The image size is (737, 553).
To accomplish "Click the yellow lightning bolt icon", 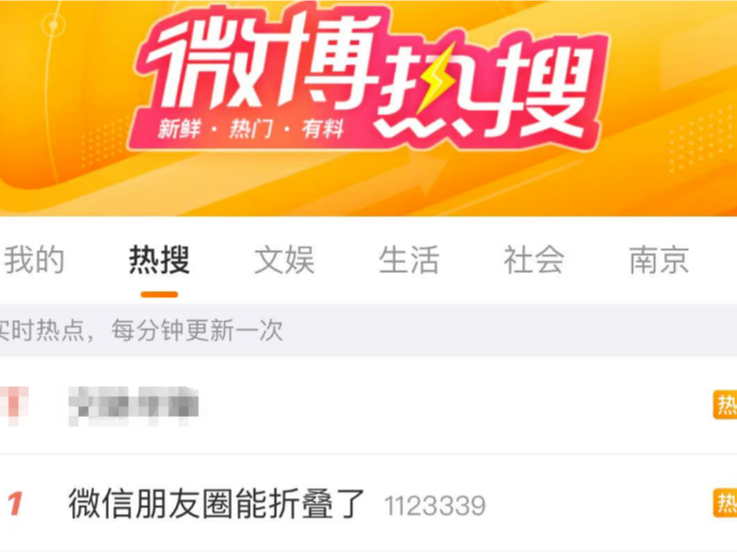I will (x=437, y=78).
